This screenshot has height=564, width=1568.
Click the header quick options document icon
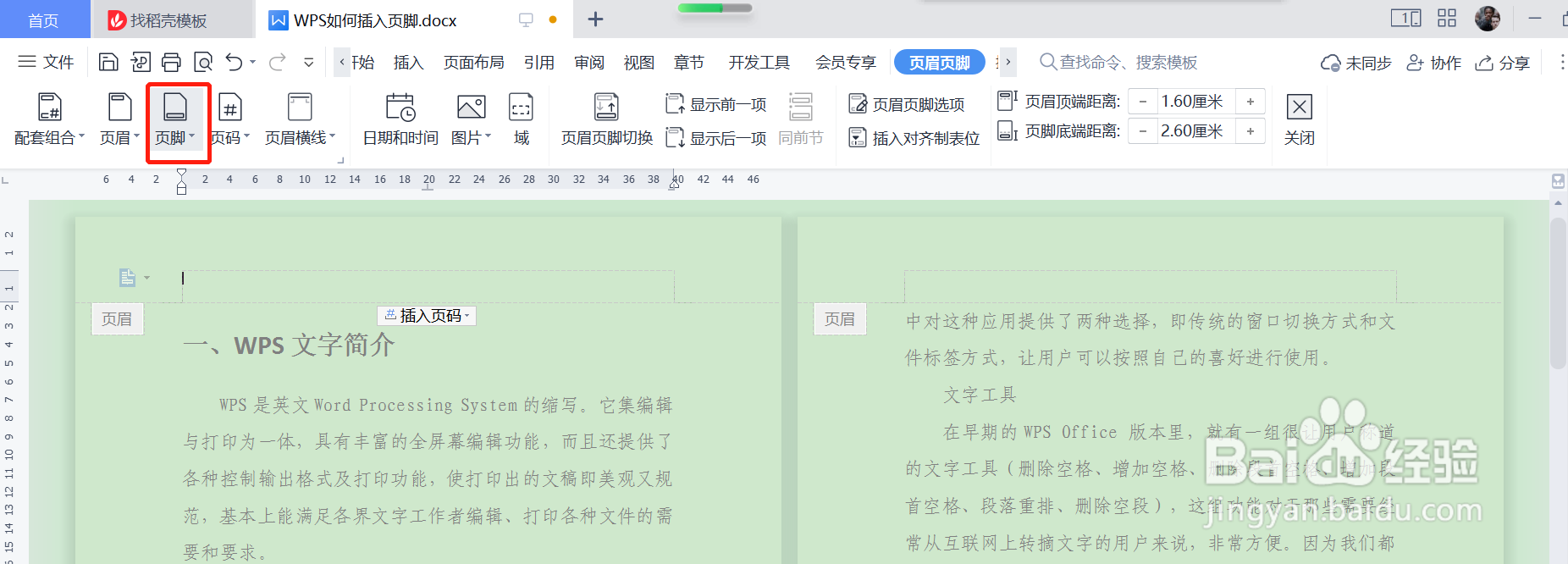128,278
